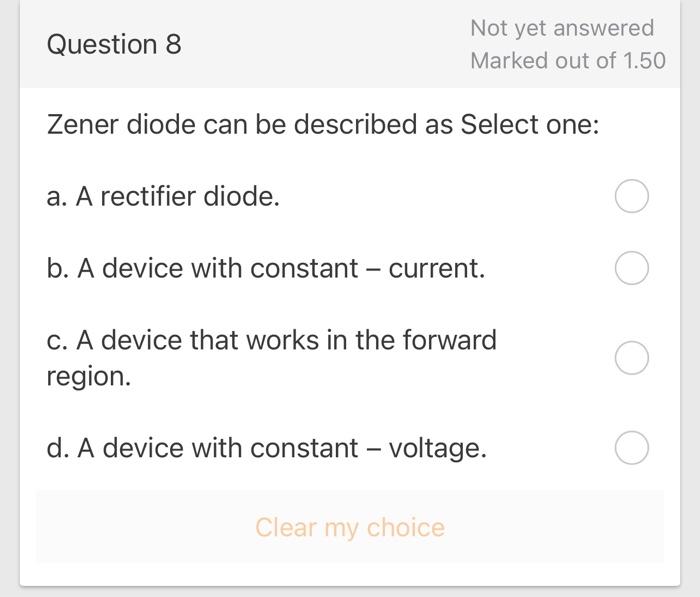Click answer text 'b. A device with constant – current.'
The height and width of the screenshot is (597, 700).
(x=265, y=269)
